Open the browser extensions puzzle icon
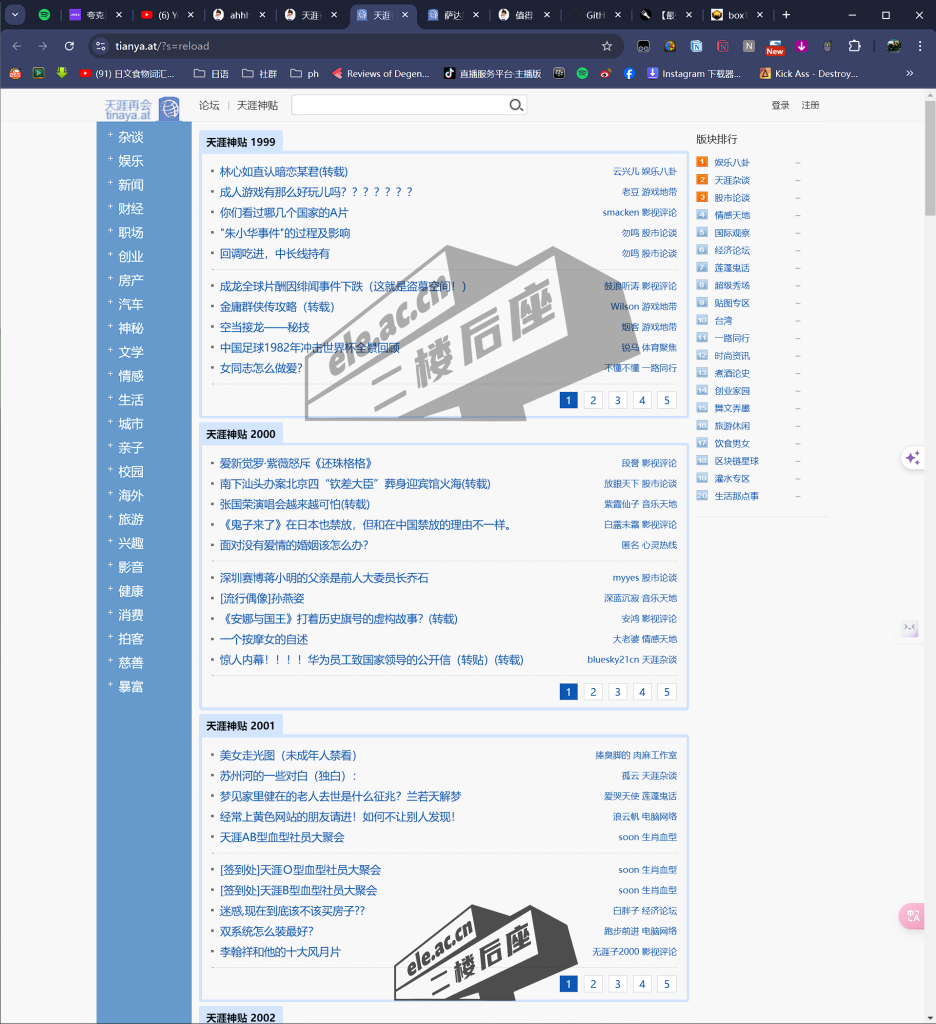 [x=853, y=45]
